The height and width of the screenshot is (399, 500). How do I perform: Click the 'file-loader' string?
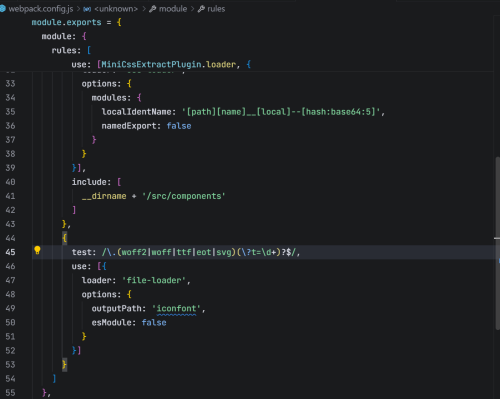[154, 280]
